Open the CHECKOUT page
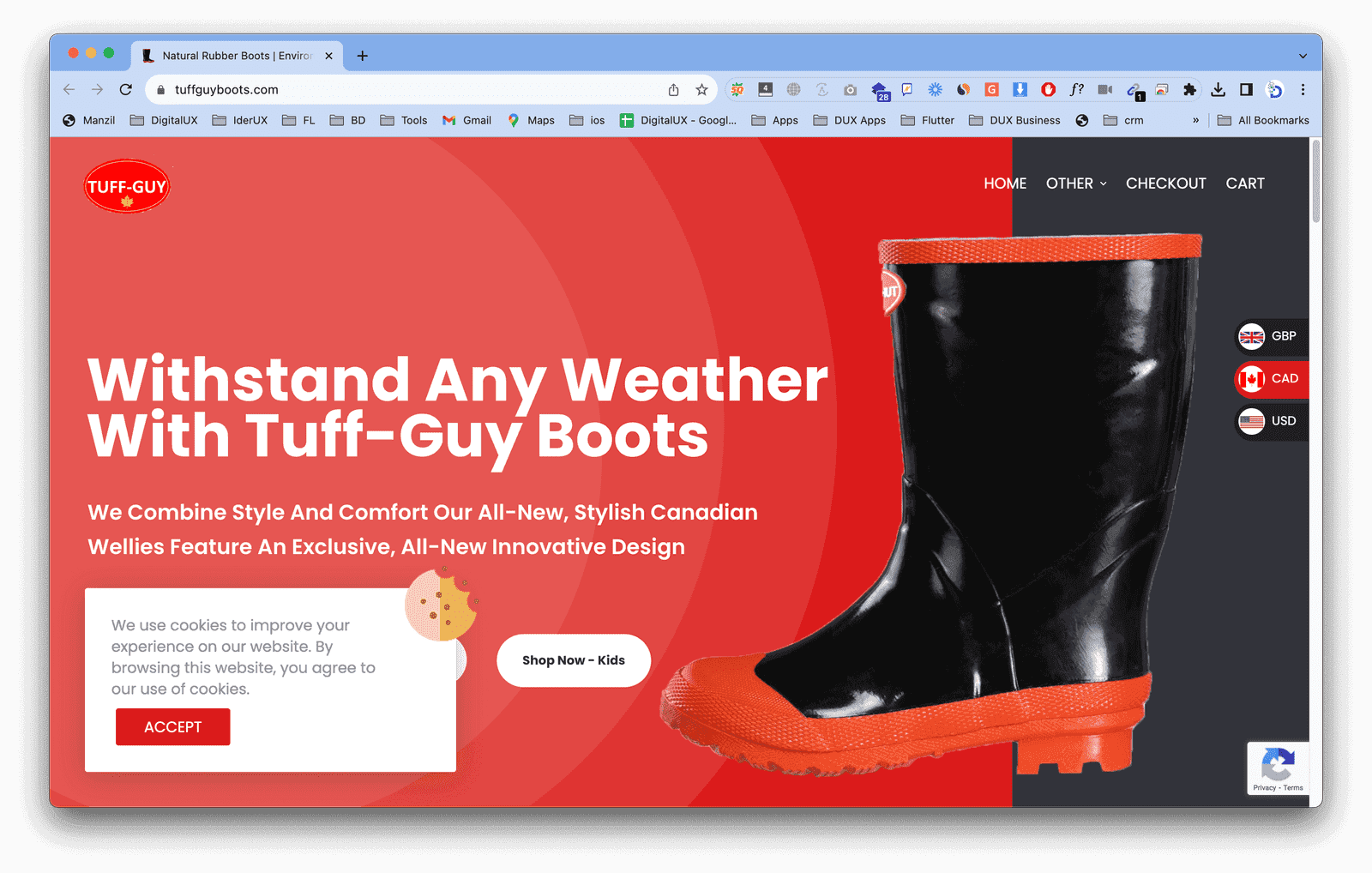 1165,184
